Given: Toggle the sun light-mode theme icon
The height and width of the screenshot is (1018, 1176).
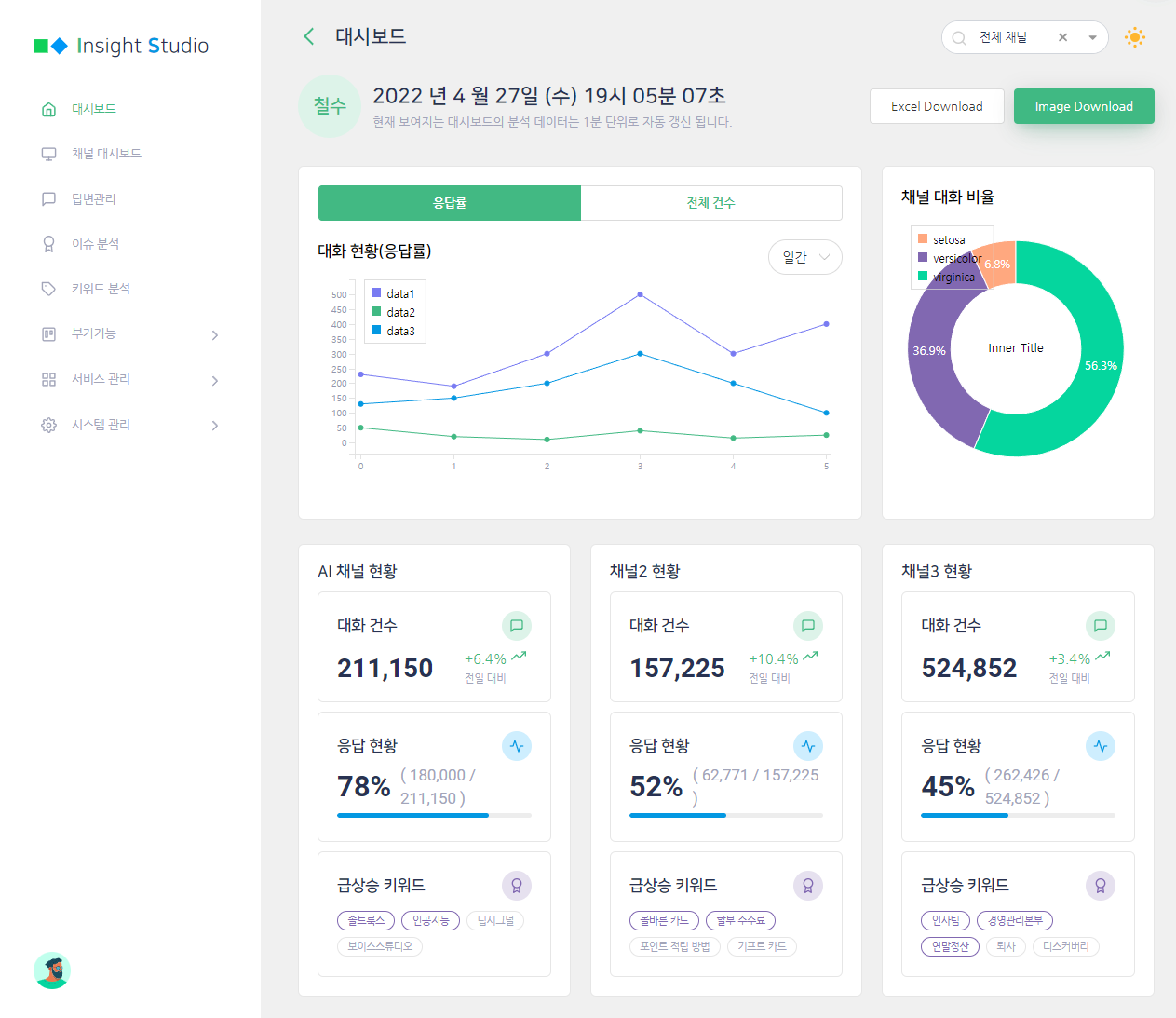Looking at the screenshot, I should click(x=1134, y=37).
